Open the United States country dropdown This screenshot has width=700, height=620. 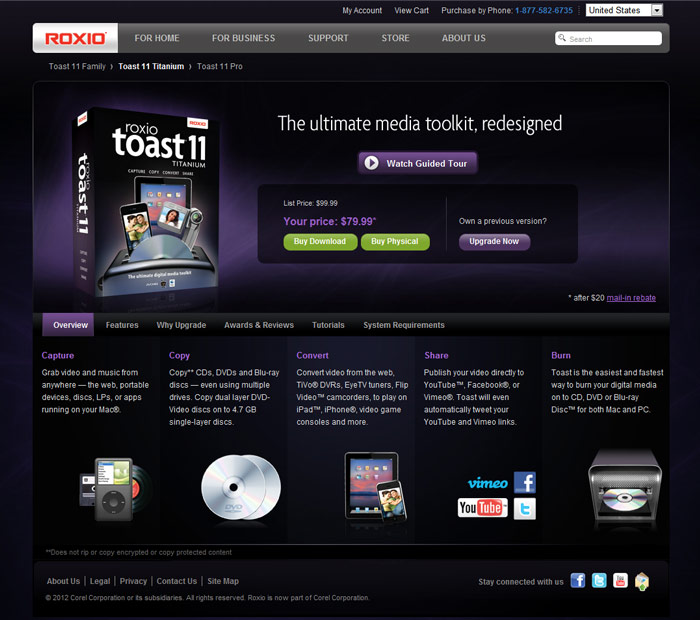624,10
